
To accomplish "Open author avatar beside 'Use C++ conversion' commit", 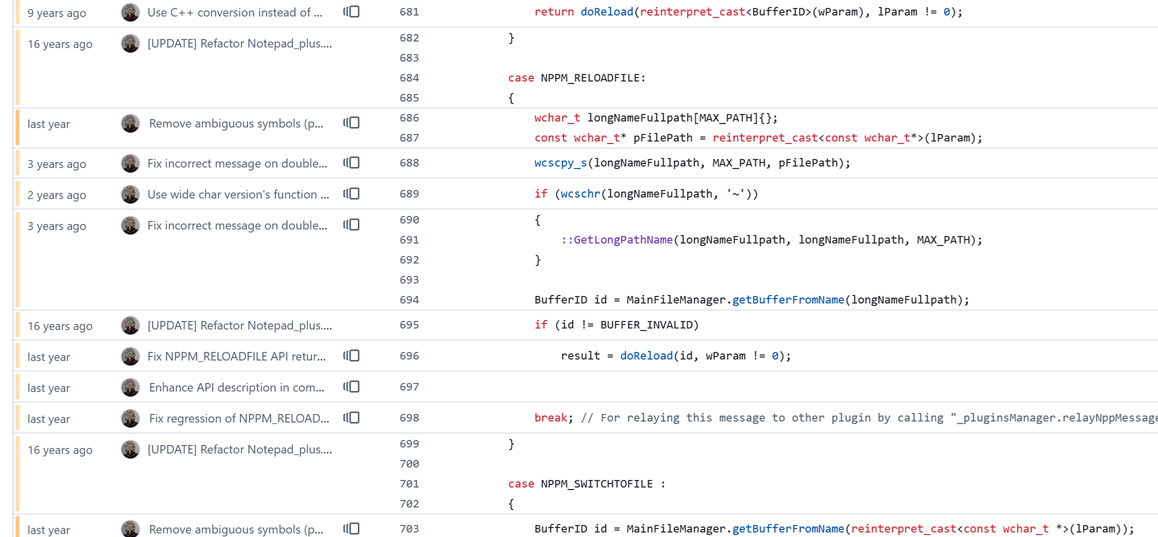I will click(x=130, y=12).
